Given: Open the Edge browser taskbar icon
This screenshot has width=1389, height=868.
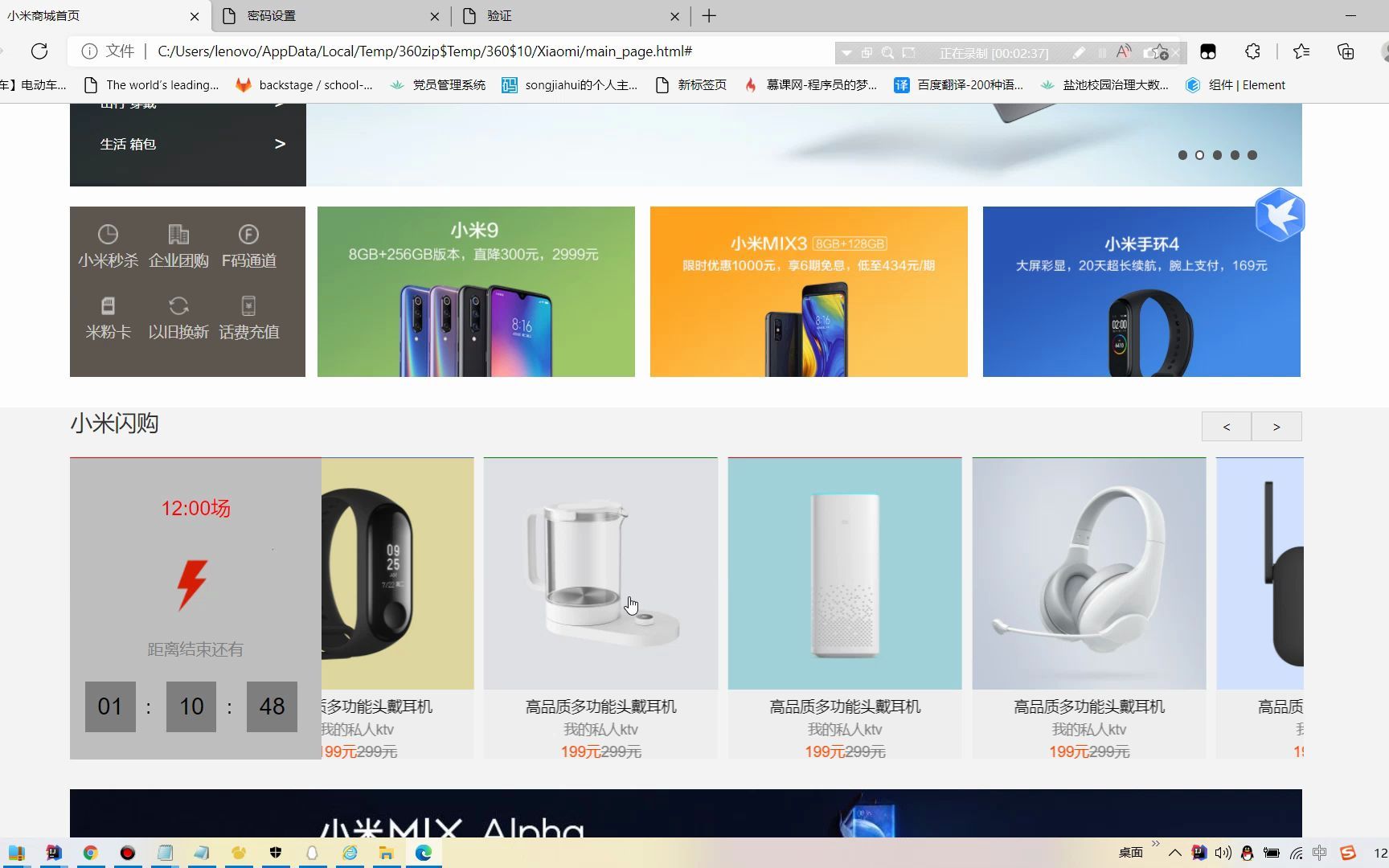Looking at the screenshot, I should (x=424, y=853).
